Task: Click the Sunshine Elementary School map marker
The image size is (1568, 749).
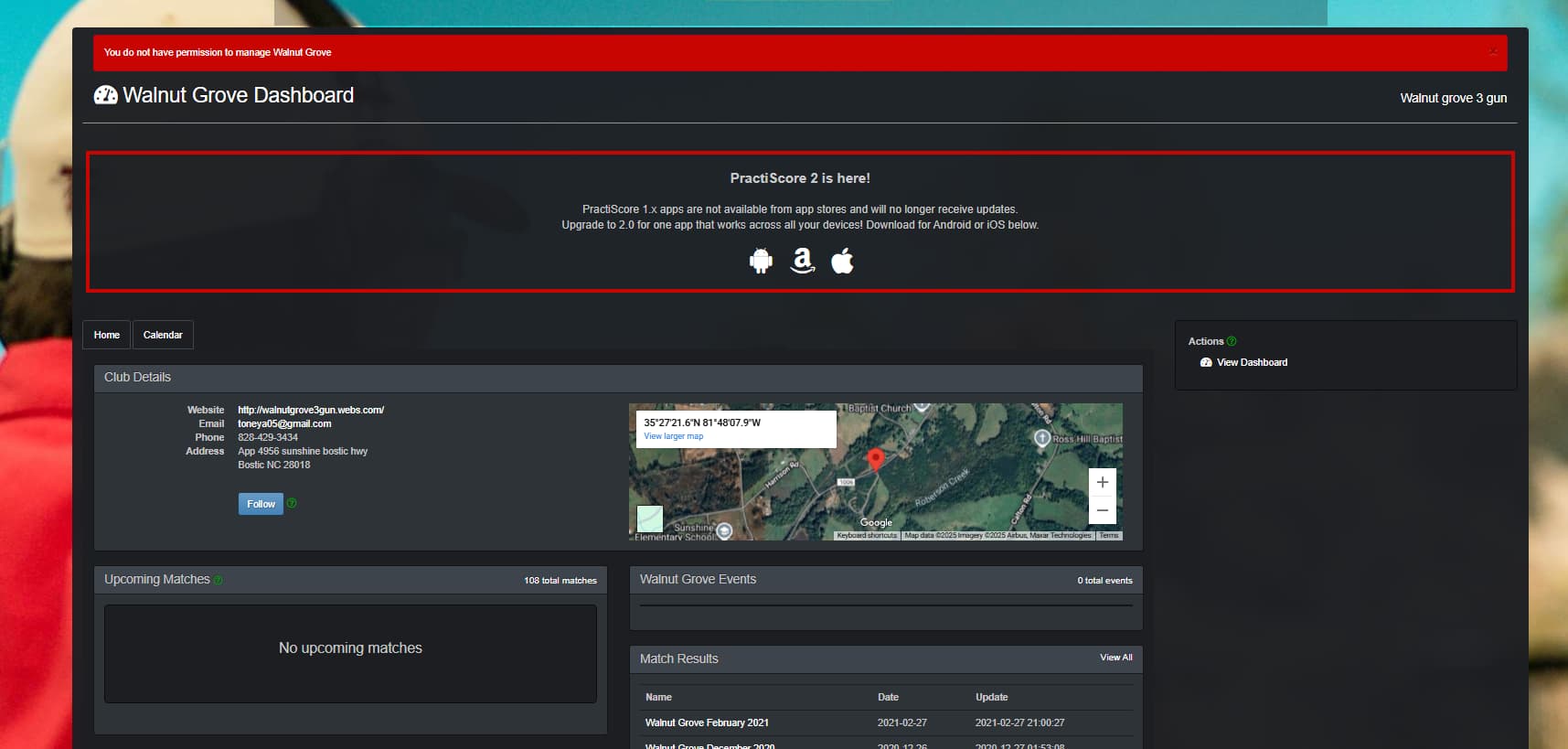Action: pyautogui.click(x=724, y=530)
